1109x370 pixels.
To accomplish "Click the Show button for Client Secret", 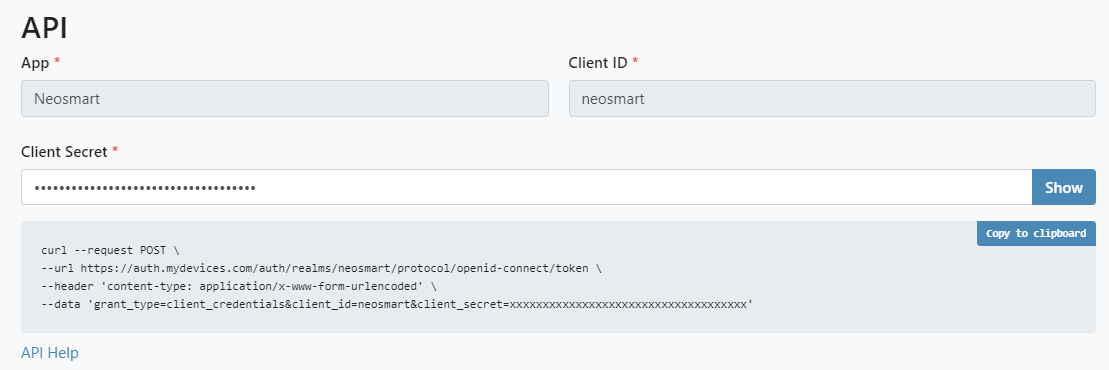I will click(x=1064, y=187).
